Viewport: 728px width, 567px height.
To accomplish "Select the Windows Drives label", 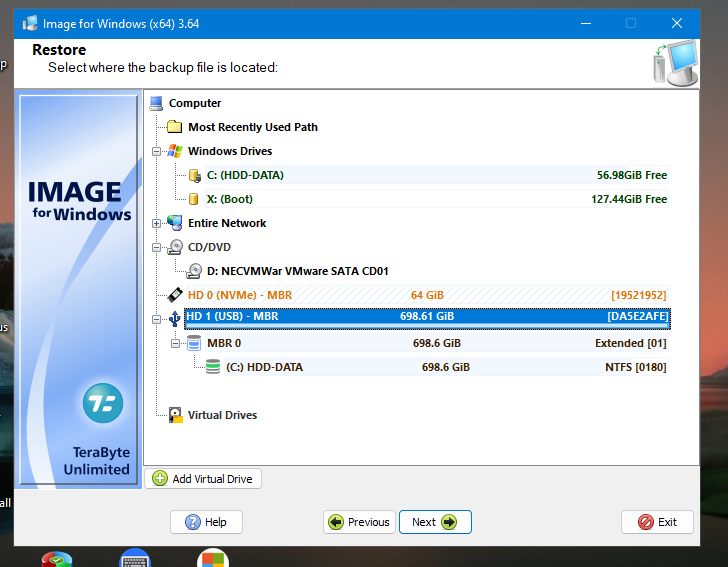I will [230, 151].
